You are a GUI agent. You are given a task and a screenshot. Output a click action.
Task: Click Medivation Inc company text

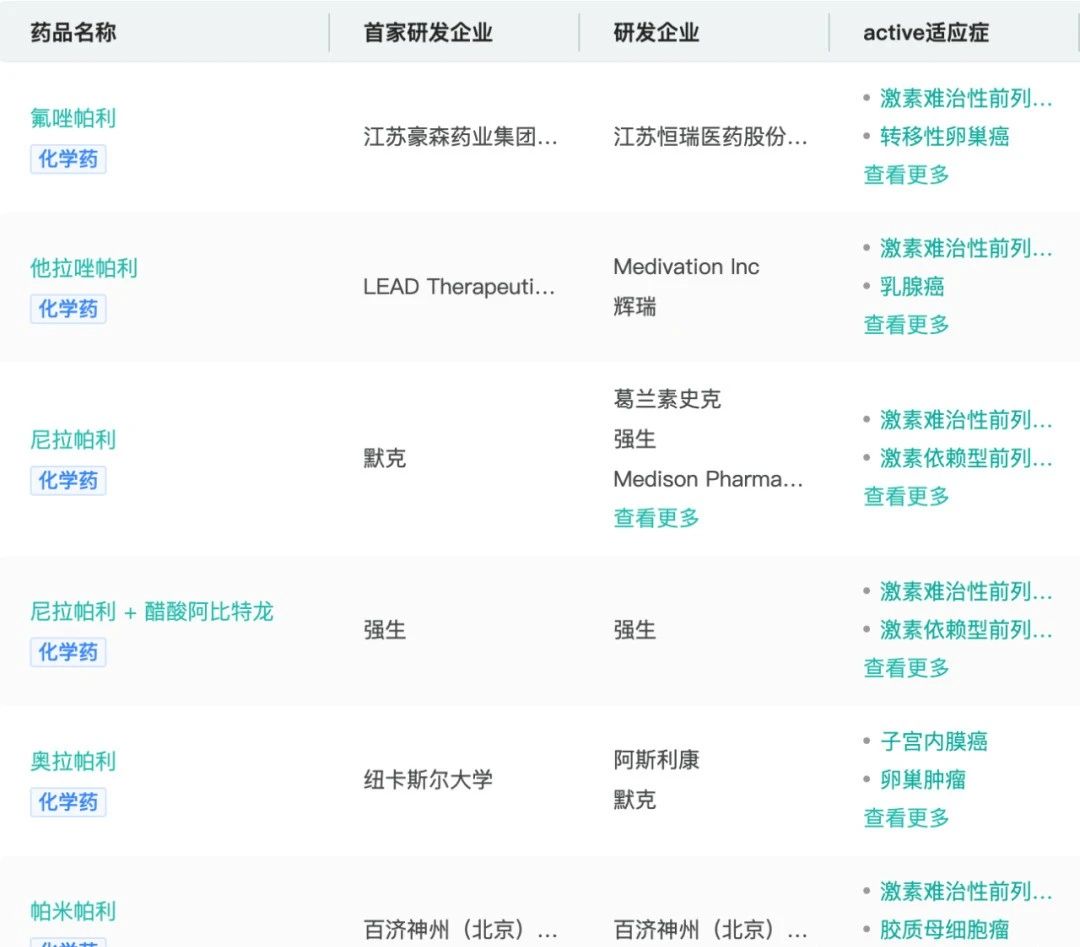686,267
